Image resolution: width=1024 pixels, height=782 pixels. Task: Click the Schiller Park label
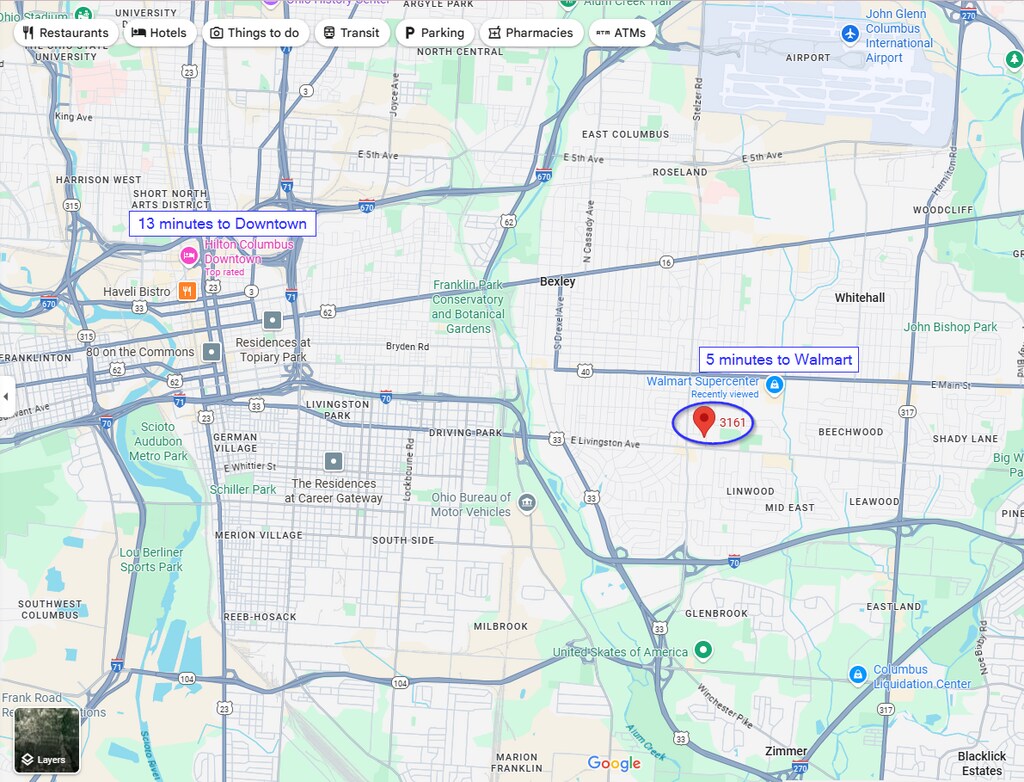(243, 489)
